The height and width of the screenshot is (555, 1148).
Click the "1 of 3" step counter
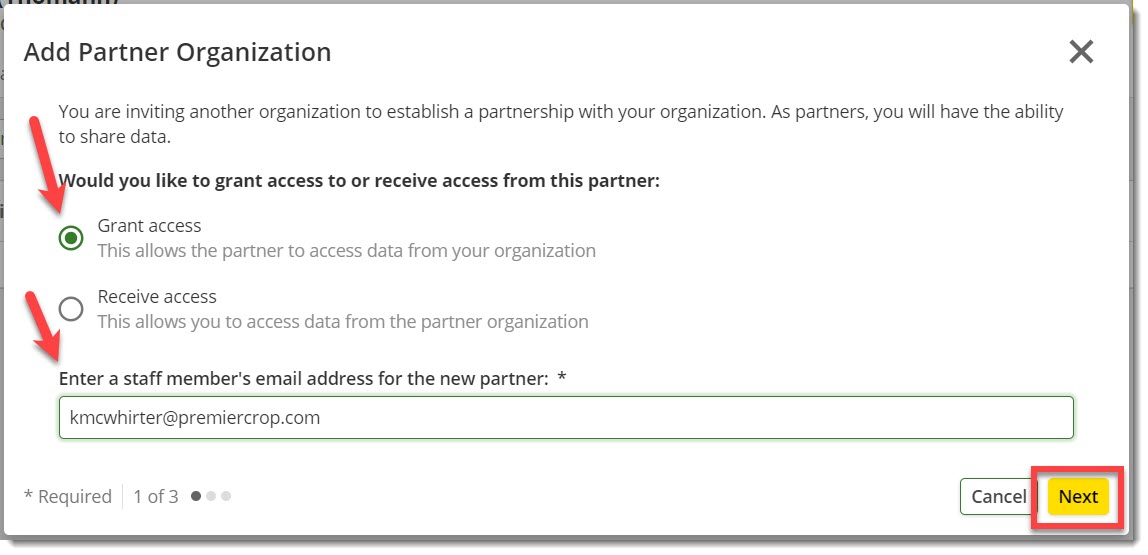coord(155,497)
